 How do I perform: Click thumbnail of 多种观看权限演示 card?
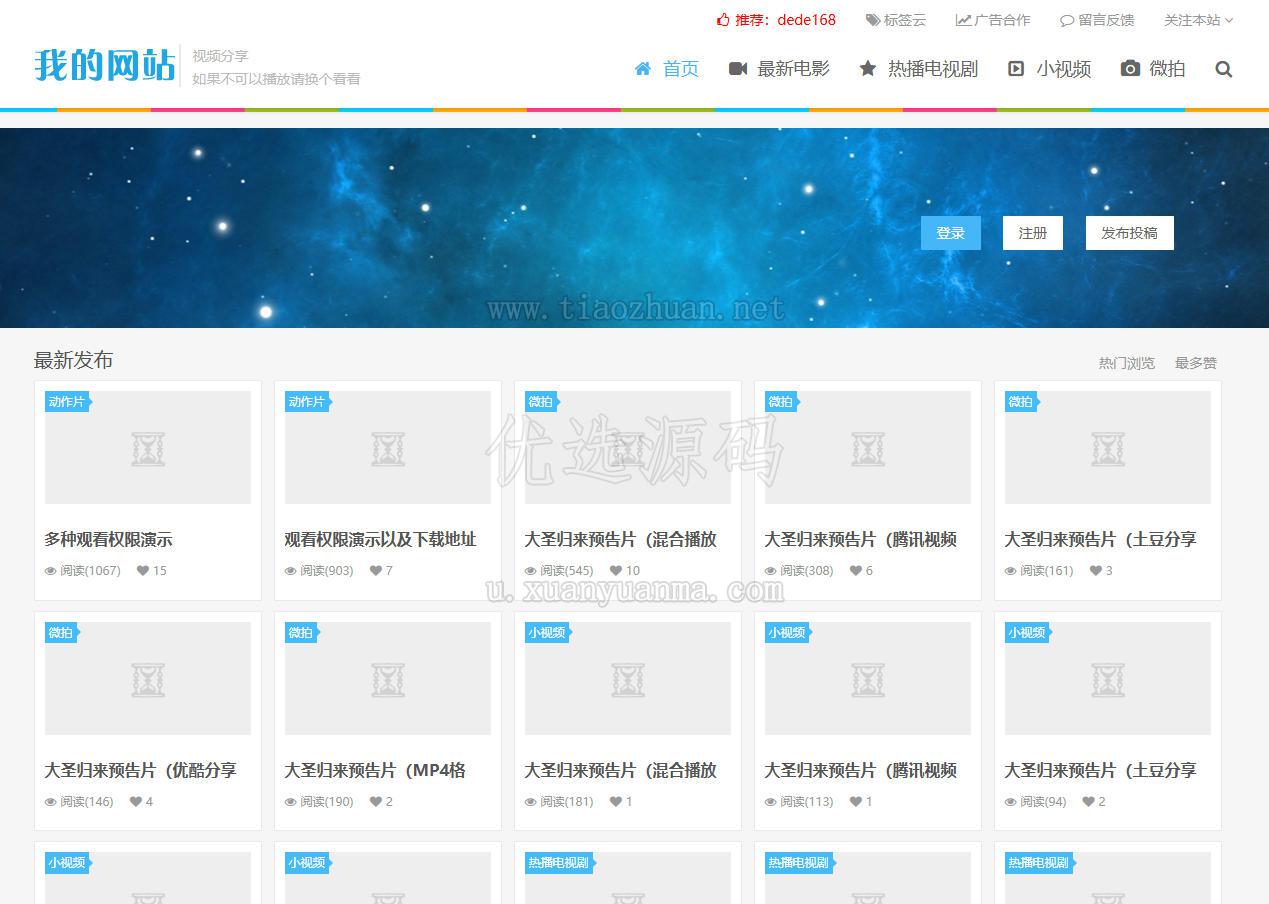point(148,447)
